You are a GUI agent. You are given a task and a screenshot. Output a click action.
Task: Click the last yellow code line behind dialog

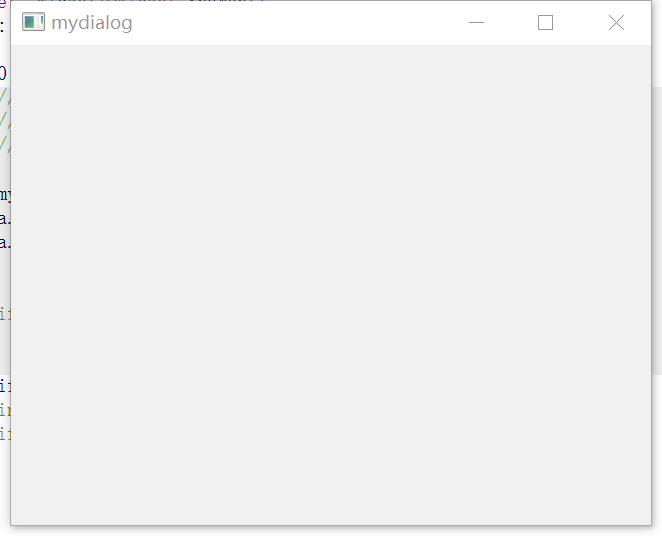pyautogui.click(x=5, y=434)
